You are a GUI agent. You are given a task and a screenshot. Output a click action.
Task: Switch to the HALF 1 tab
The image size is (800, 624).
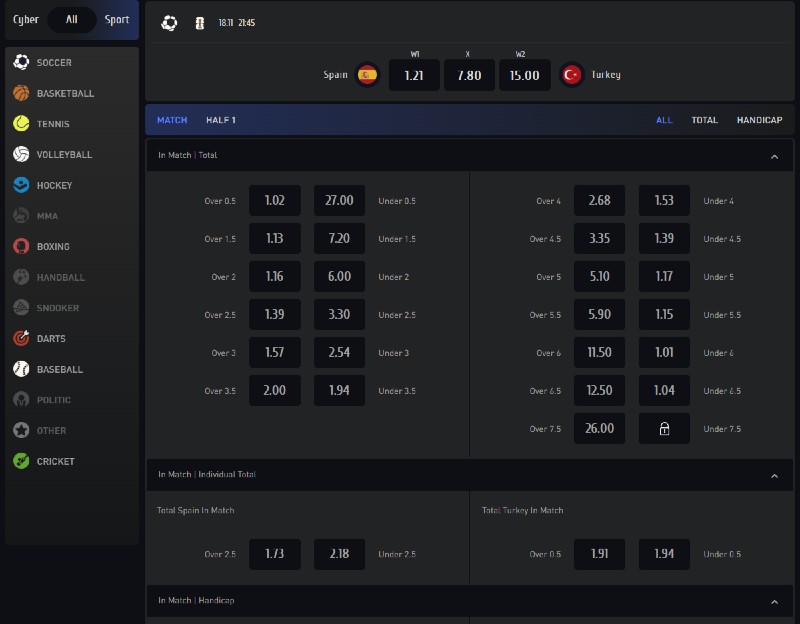tap(221, 119)
